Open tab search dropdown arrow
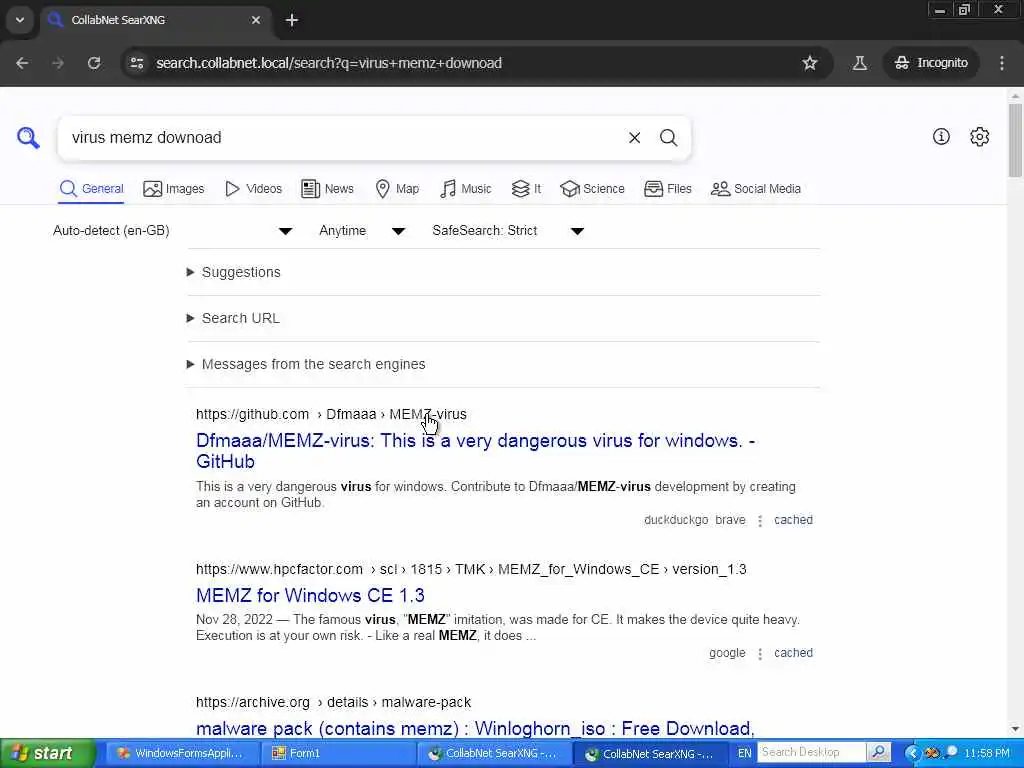The width and height of the screenshot is (1024, 768). pos(20,20)
